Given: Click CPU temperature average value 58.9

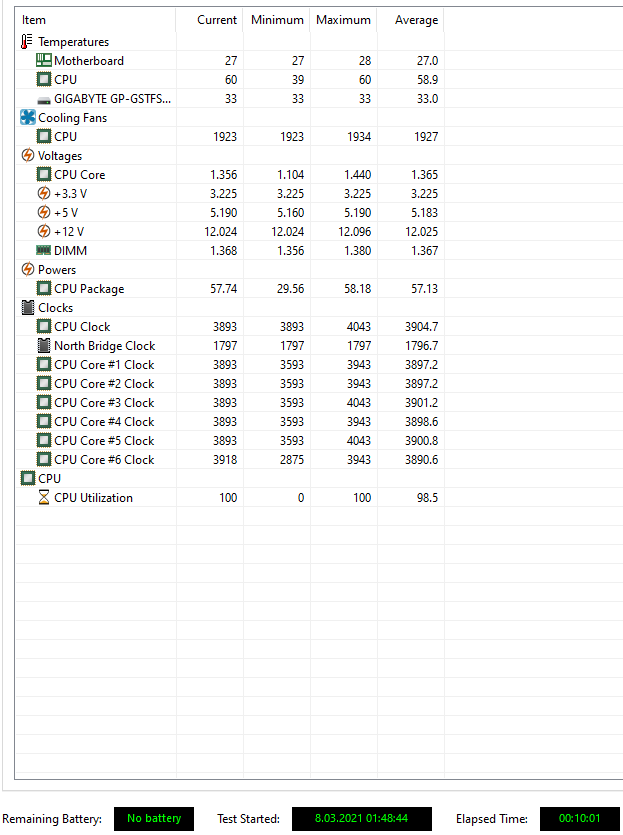Looking at the screenshot, I should [427, 79].
